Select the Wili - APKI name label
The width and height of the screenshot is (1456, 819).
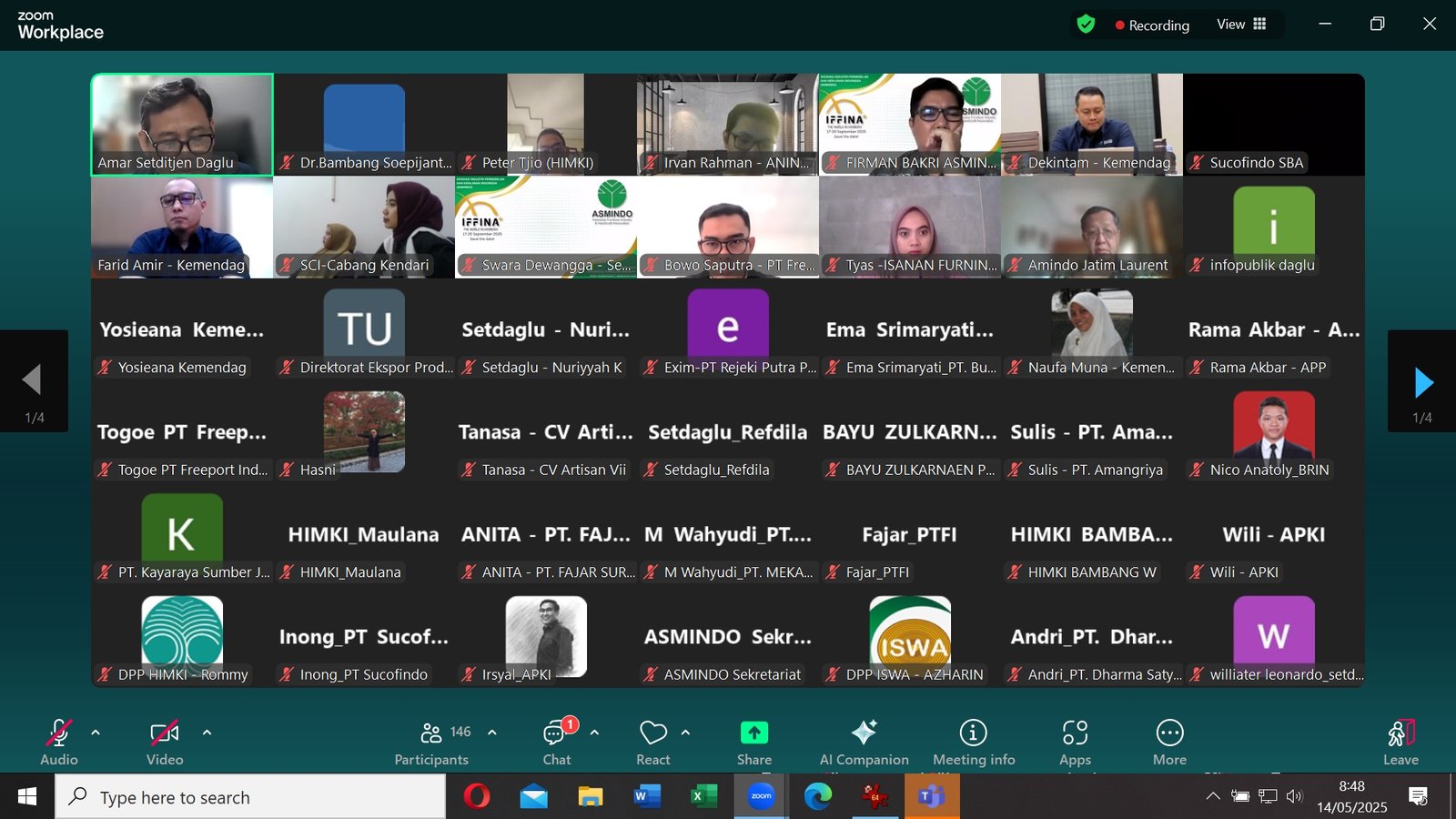[1244, 572]
